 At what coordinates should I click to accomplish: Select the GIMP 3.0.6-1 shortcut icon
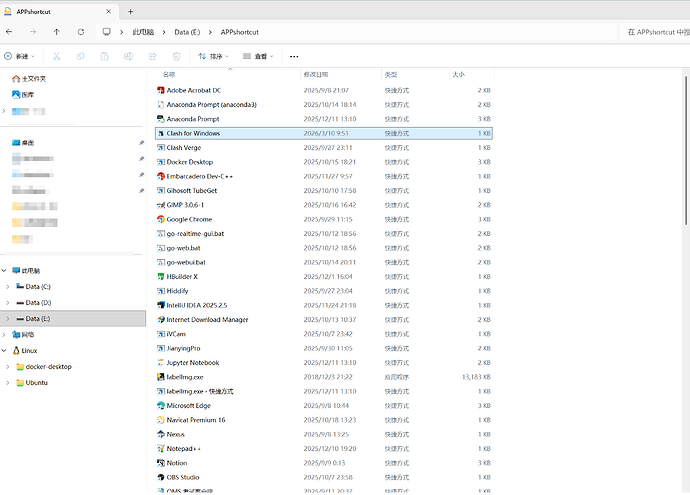pyautogui.click(x=161, y=205)
